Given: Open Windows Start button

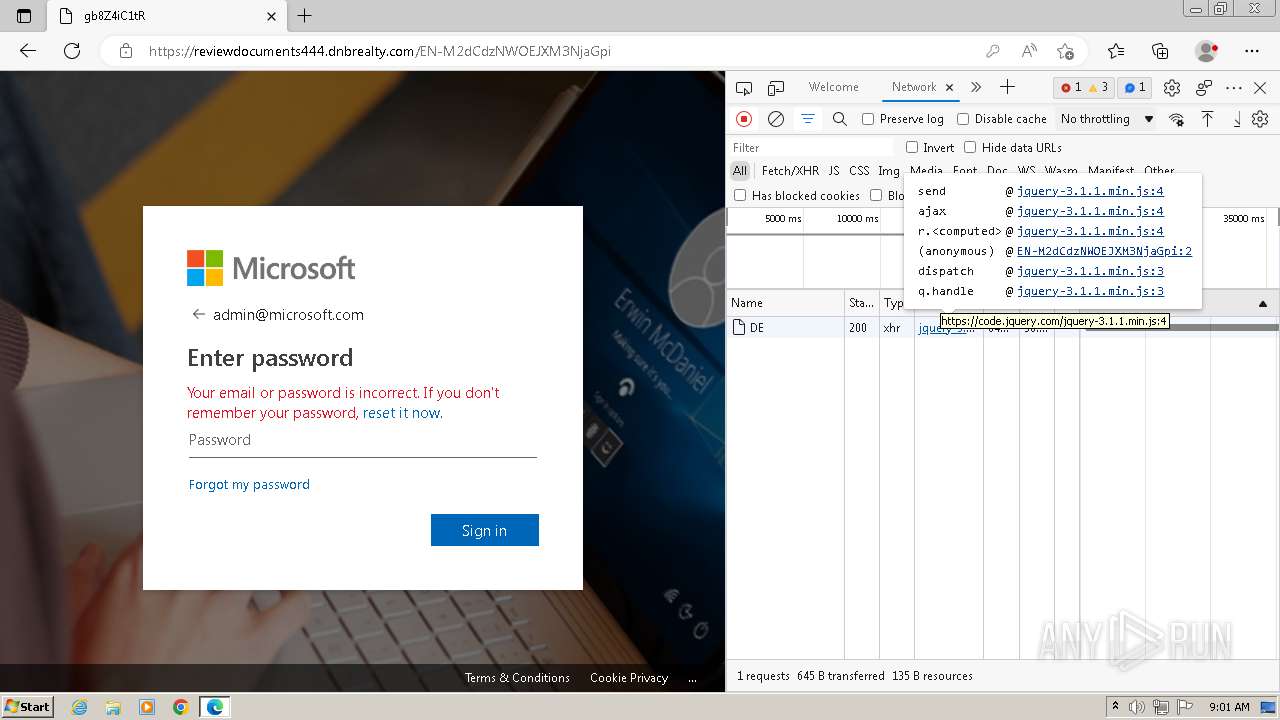Looking at the screenshot, I should click(27, 707).
